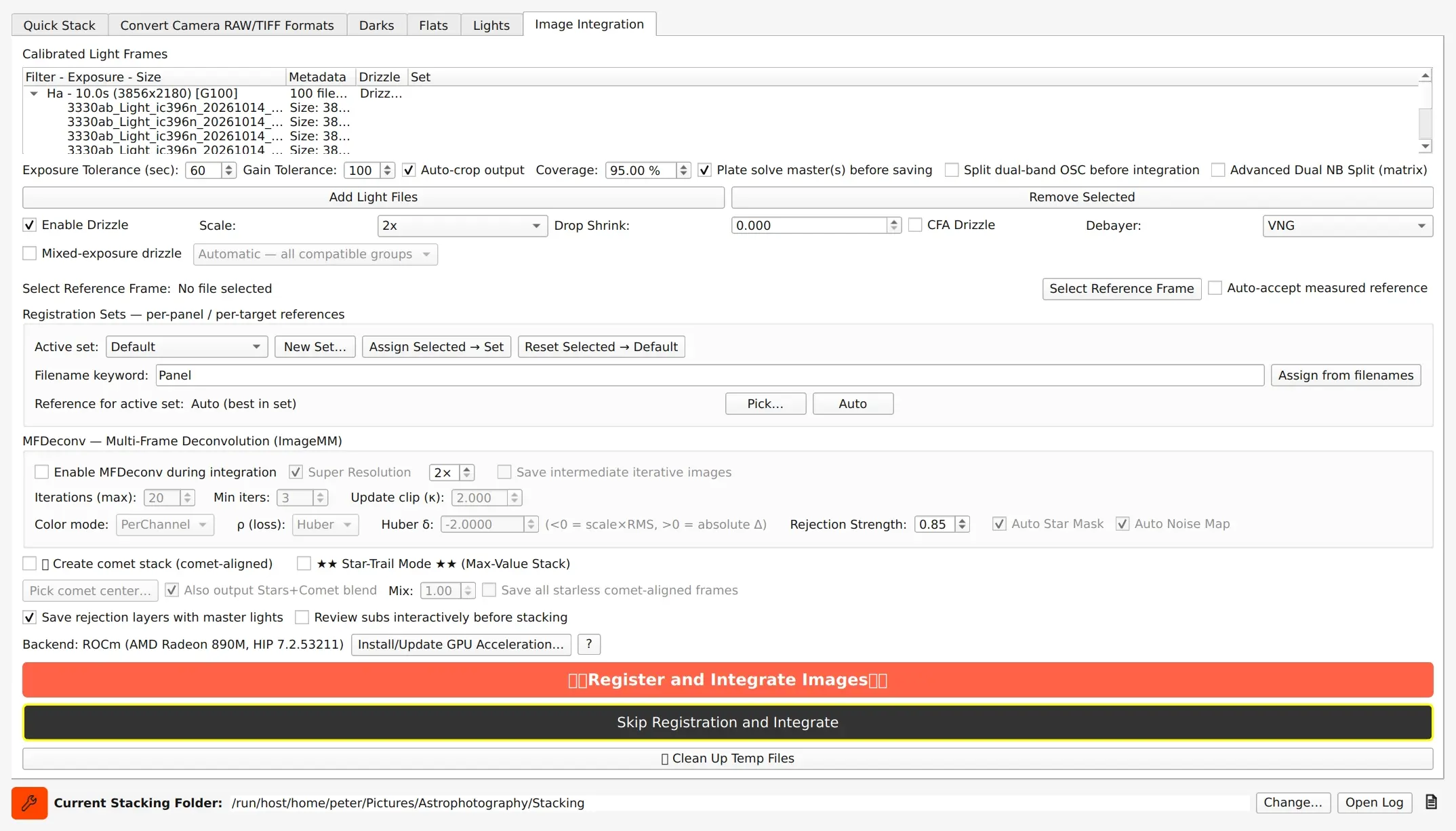Switch to Convert Camera RAW/TIFF Formats tab

[x=227, y=25]
